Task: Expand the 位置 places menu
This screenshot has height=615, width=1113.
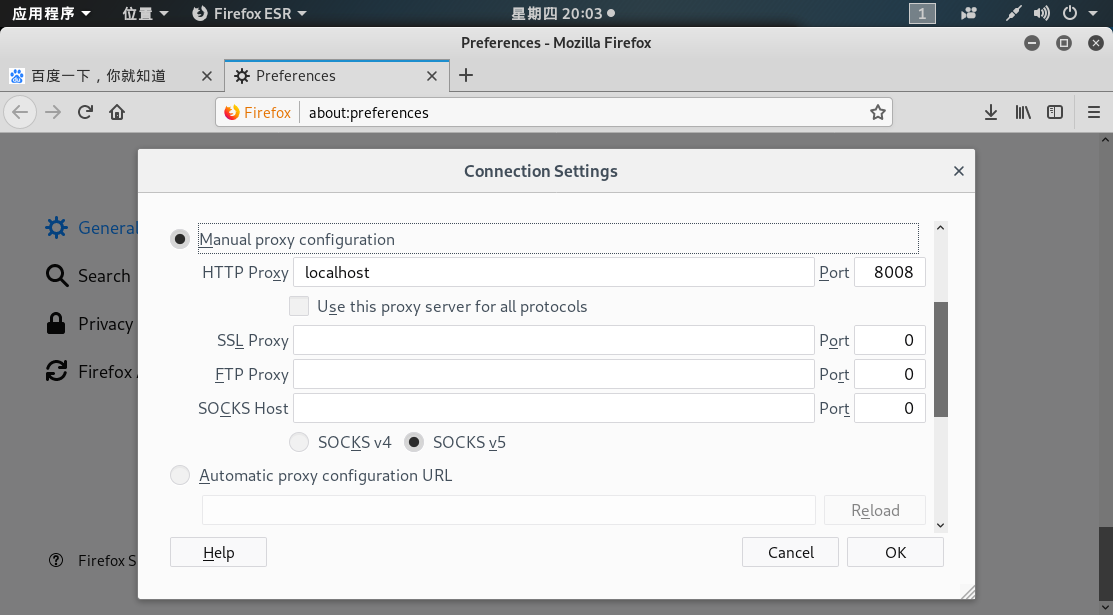Action: [145, 13]
